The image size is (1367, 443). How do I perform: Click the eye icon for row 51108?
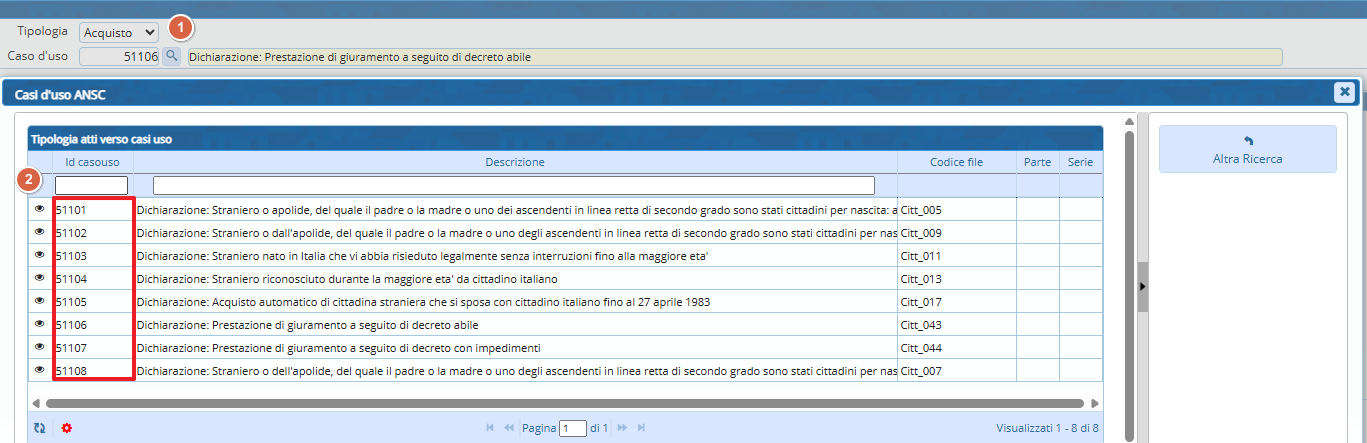click(40, 370)
